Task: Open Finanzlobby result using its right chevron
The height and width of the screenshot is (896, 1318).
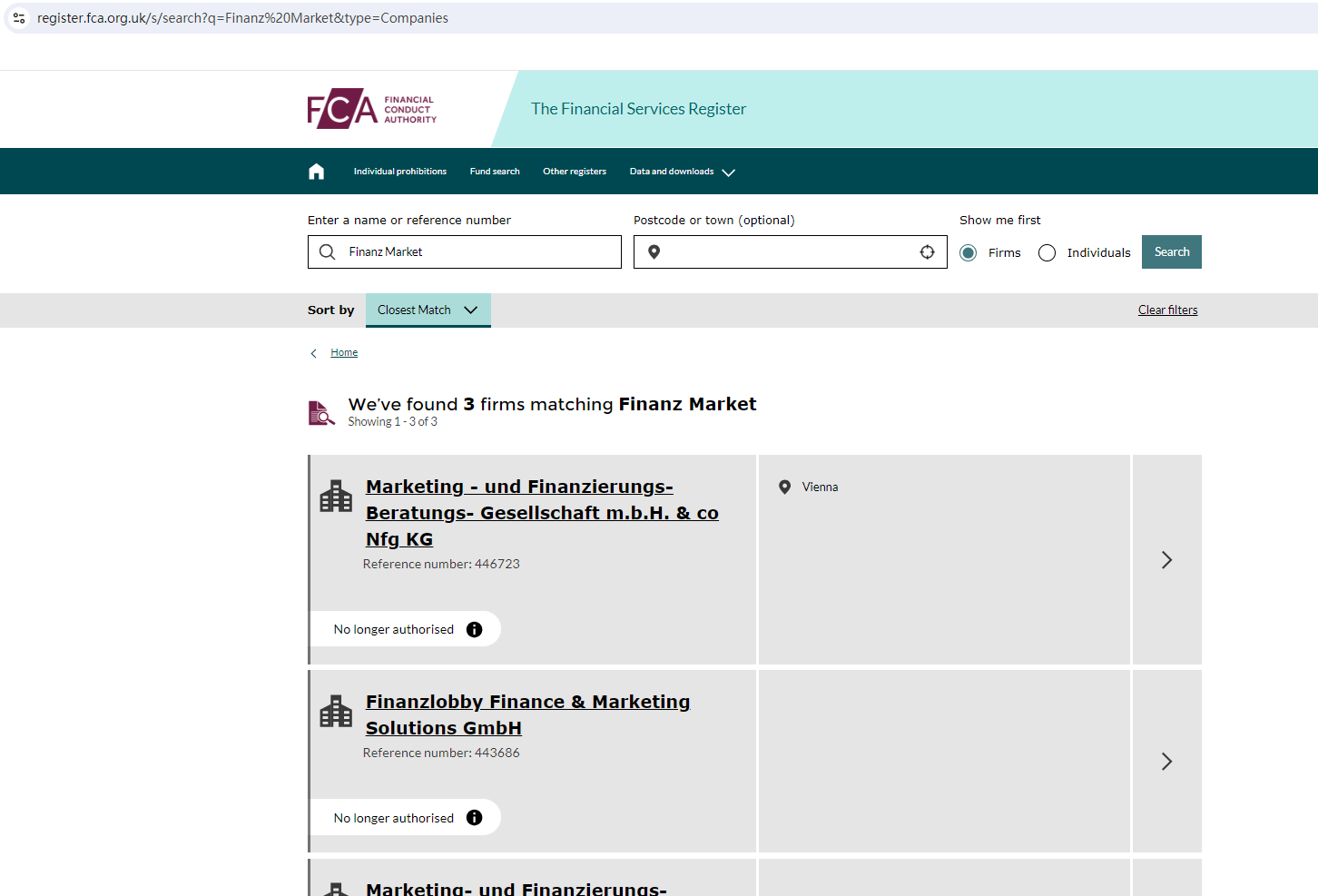Action: click(x=1166, y=762)
